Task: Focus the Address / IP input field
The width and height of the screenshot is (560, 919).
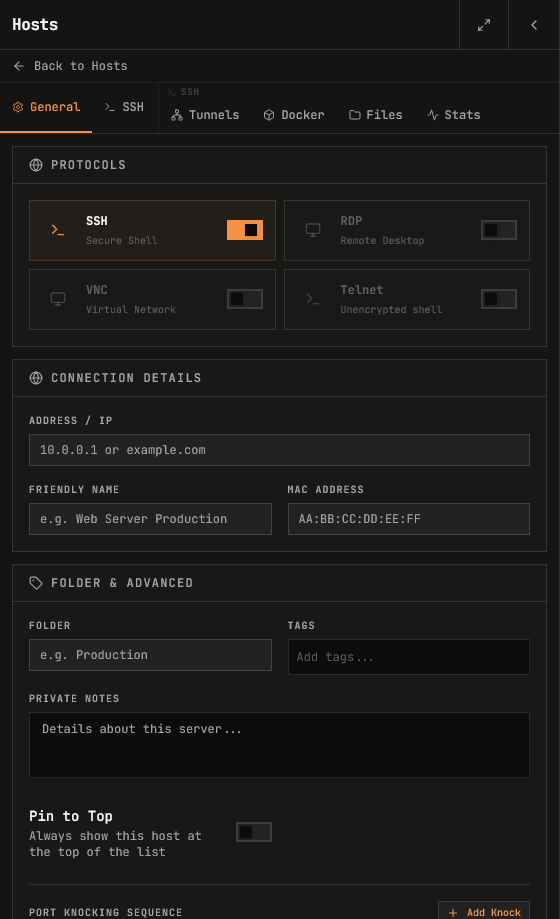Action: pos(279,450)
